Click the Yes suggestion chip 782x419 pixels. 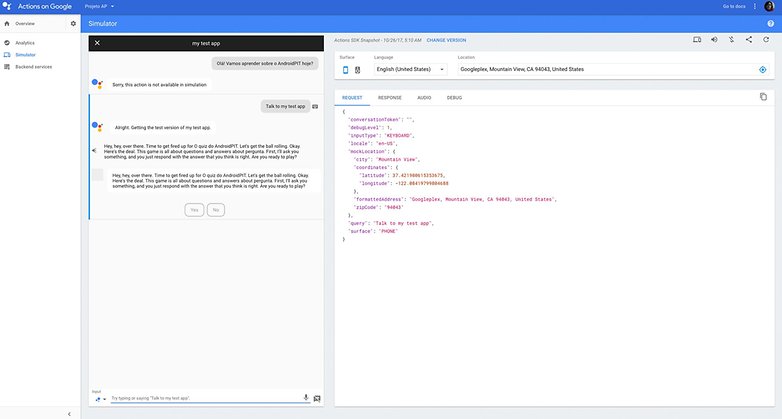click(x=194, y=210)
